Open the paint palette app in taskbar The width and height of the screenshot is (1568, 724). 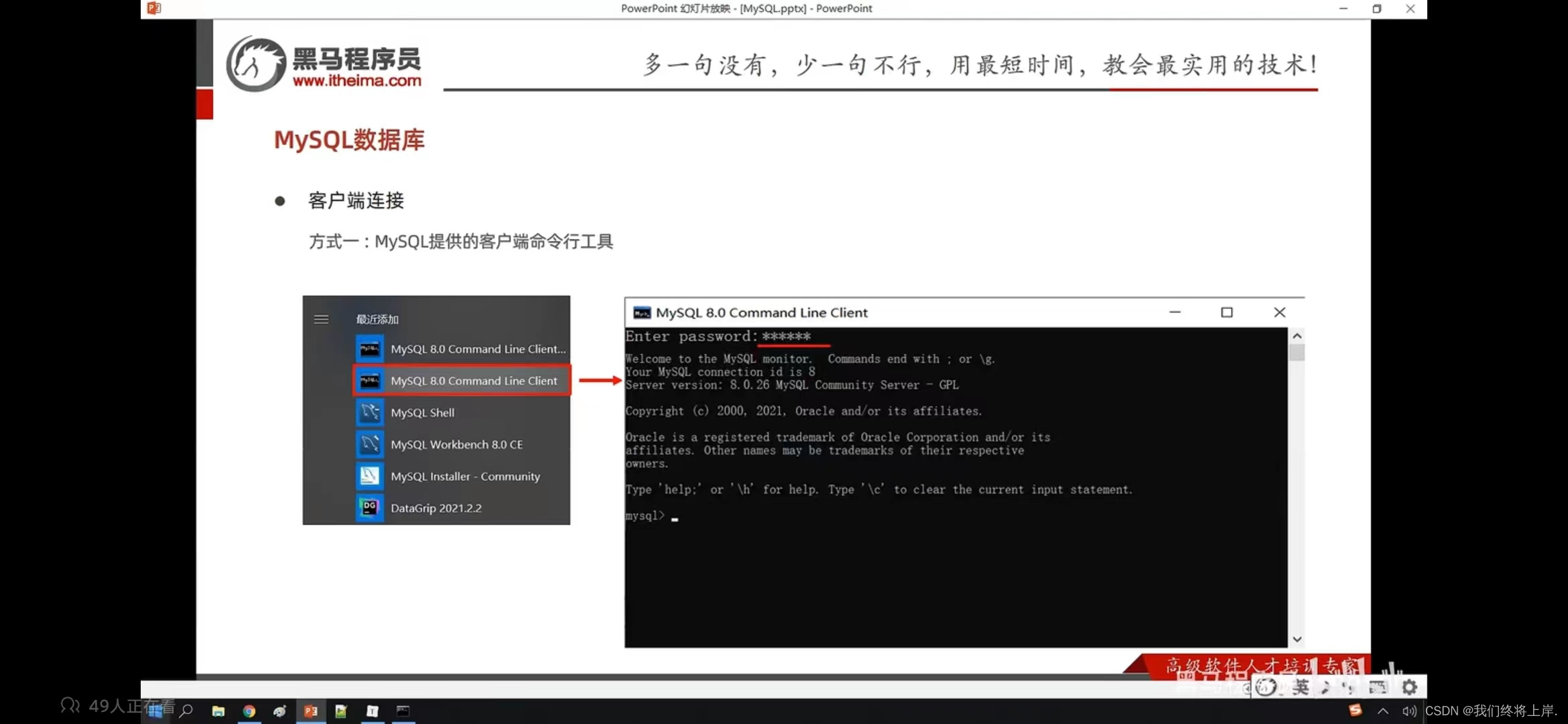pos(280,711)
